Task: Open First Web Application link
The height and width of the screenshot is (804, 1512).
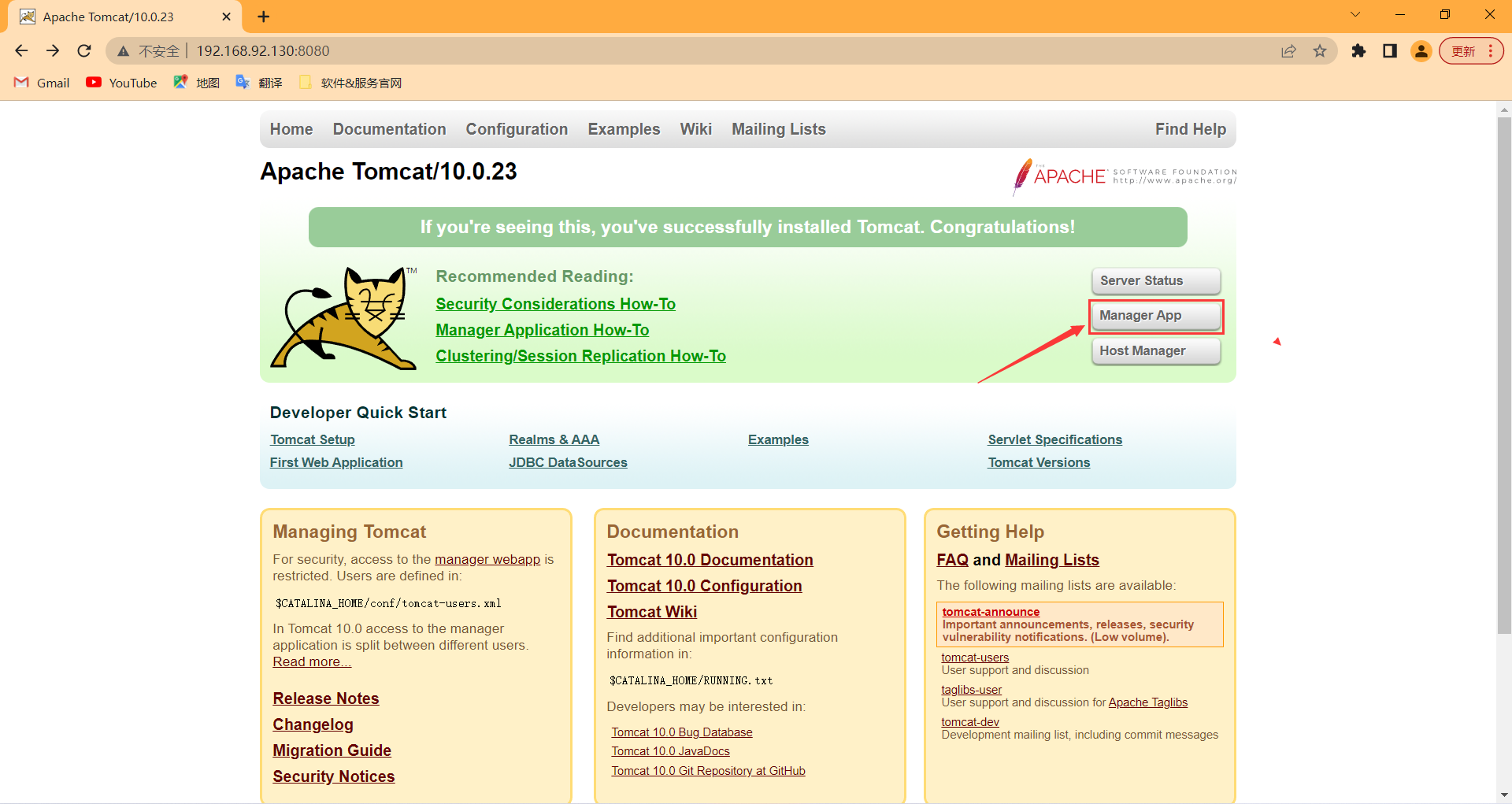Action: click(x=336, y=462)
